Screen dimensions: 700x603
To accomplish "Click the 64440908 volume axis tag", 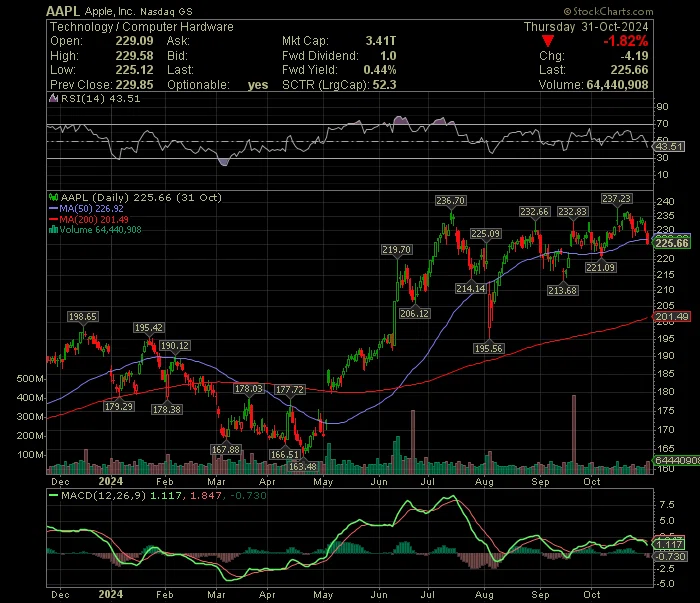I will click(676, 460).
